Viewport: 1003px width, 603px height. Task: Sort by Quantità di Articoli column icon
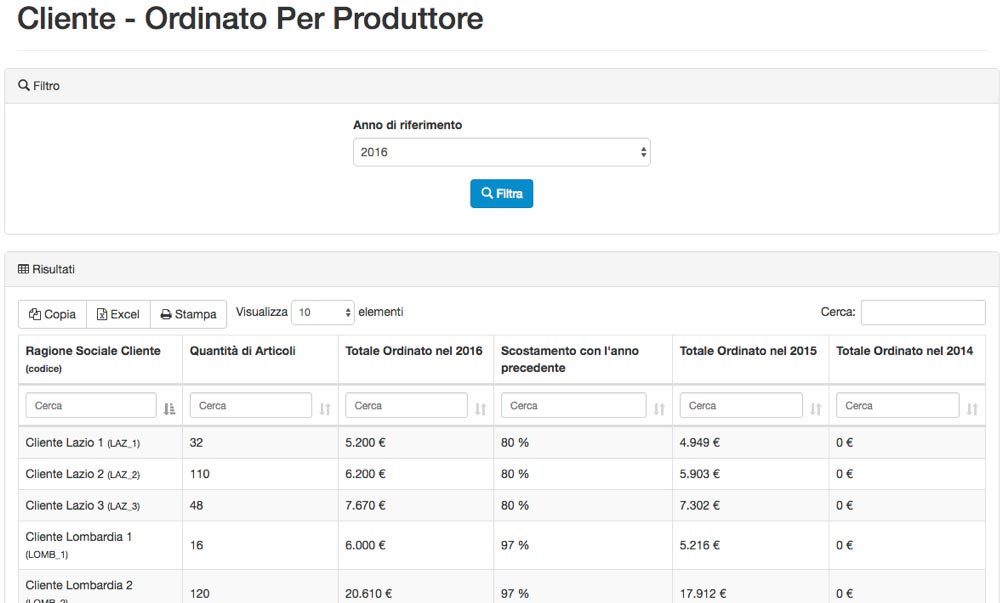pyautogui.click(x=324, y=408)
